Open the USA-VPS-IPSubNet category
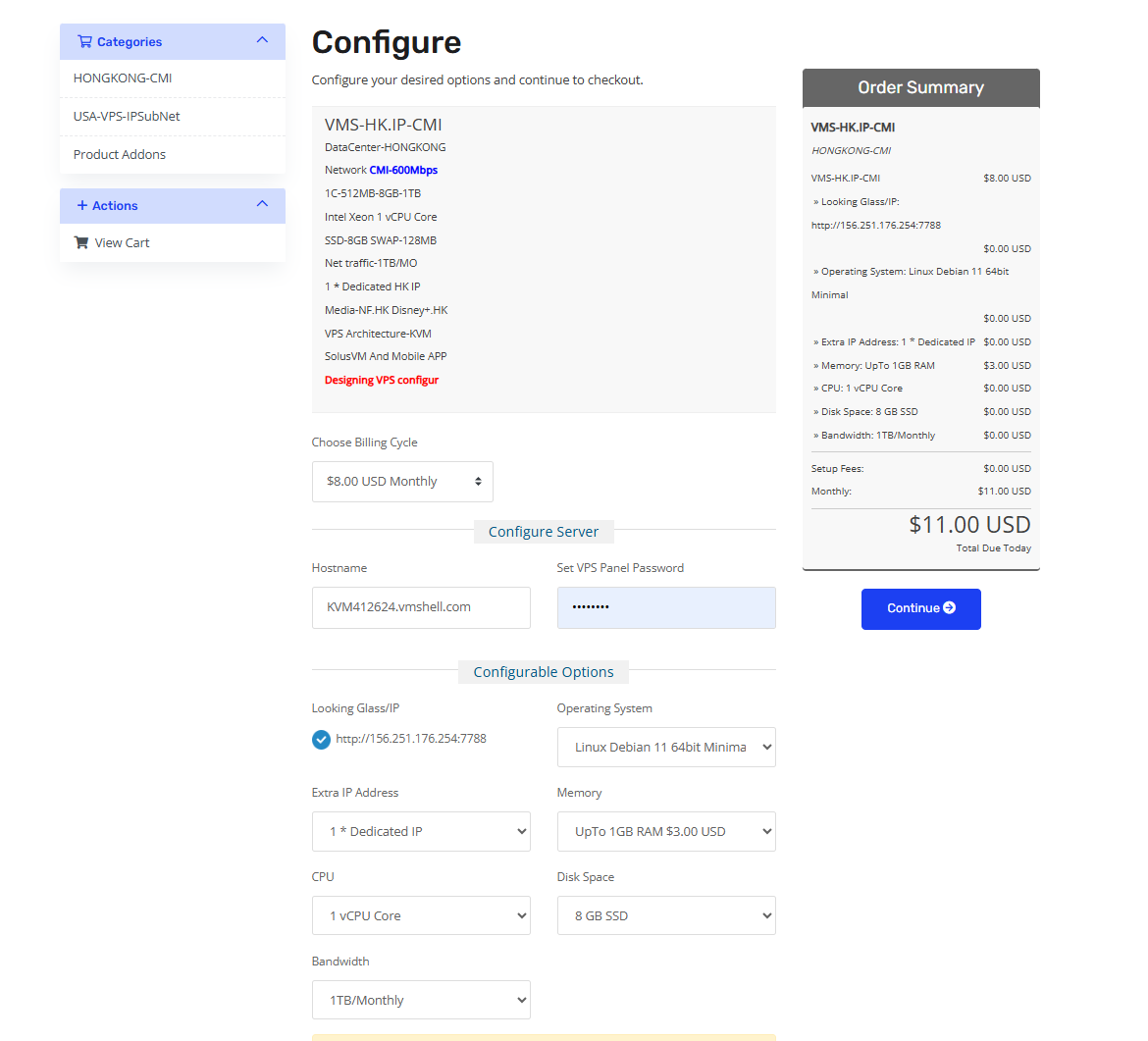The image size is (1148, 1041). pyautogui.click(x=127, y=117)
